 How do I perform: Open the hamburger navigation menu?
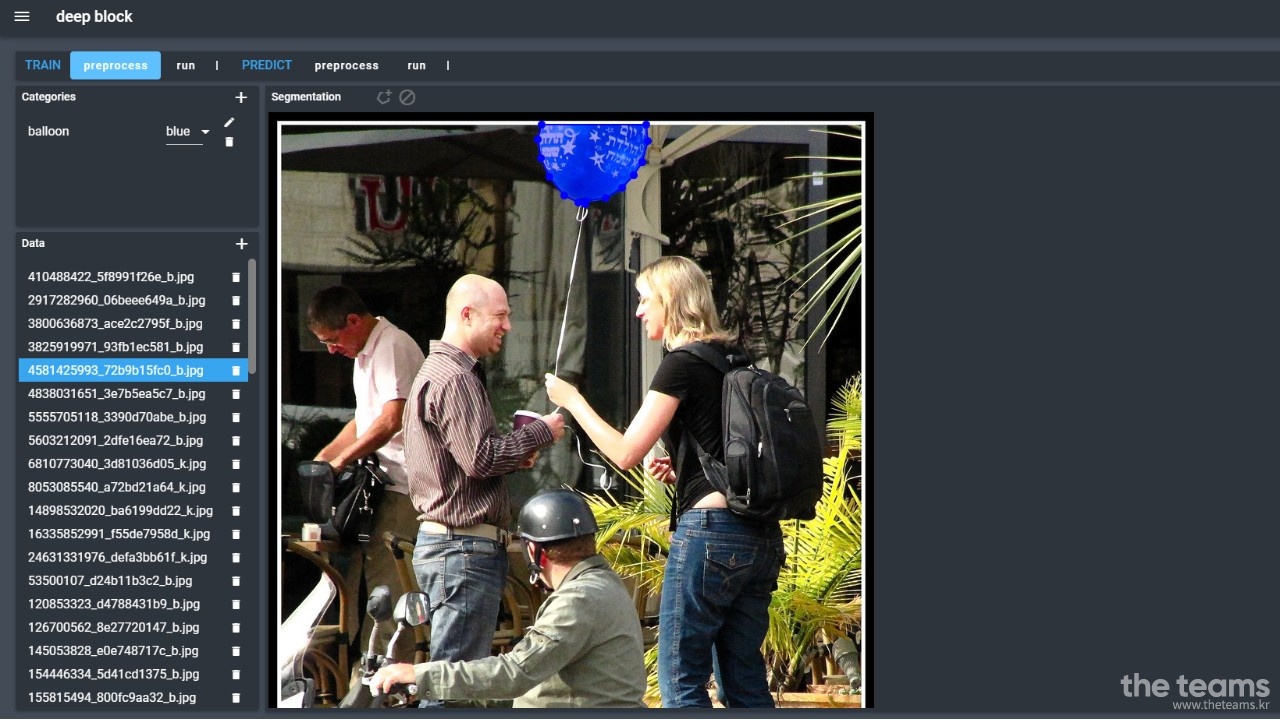[22, 17]
